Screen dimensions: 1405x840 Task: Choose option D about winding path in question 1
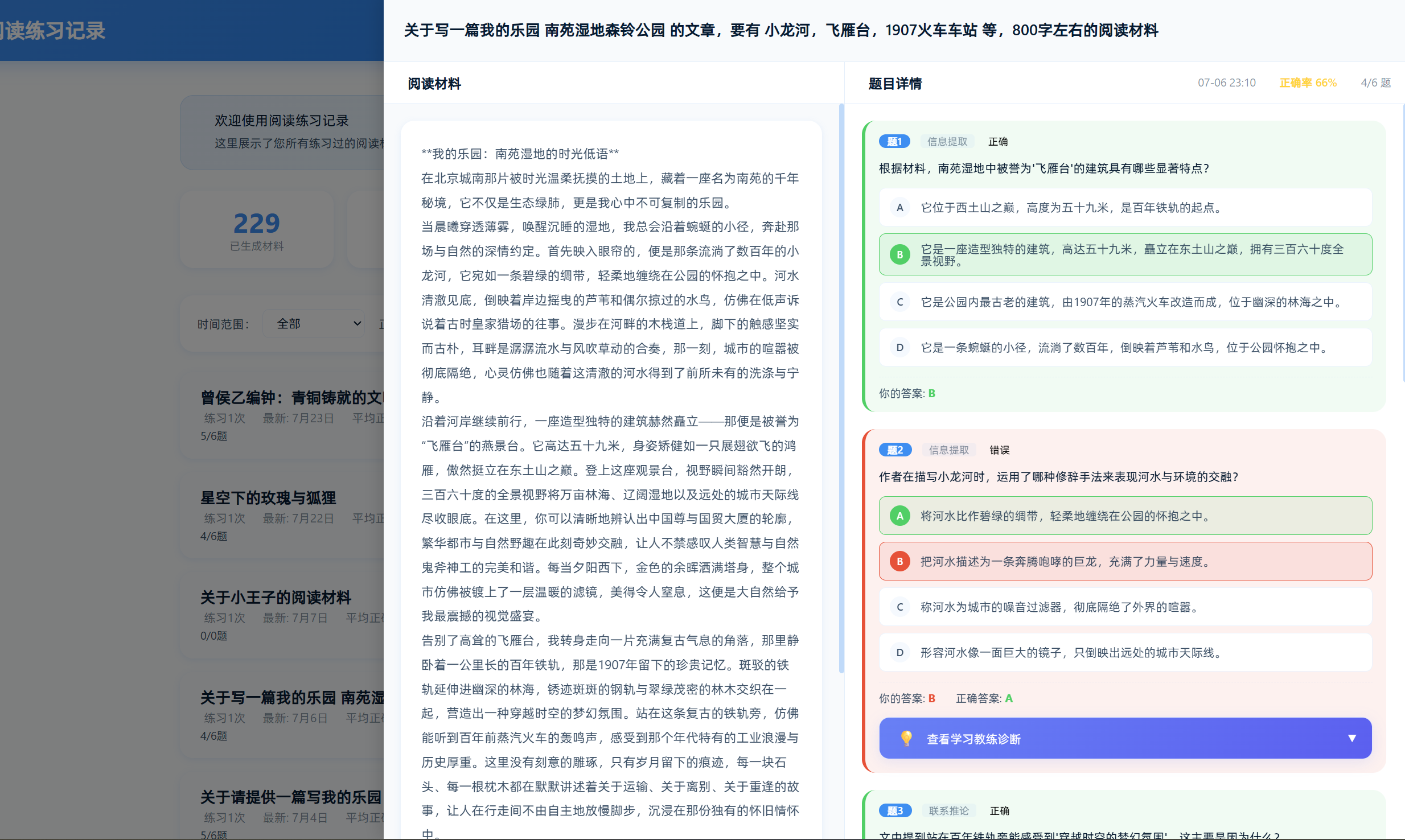[1125, 348]
